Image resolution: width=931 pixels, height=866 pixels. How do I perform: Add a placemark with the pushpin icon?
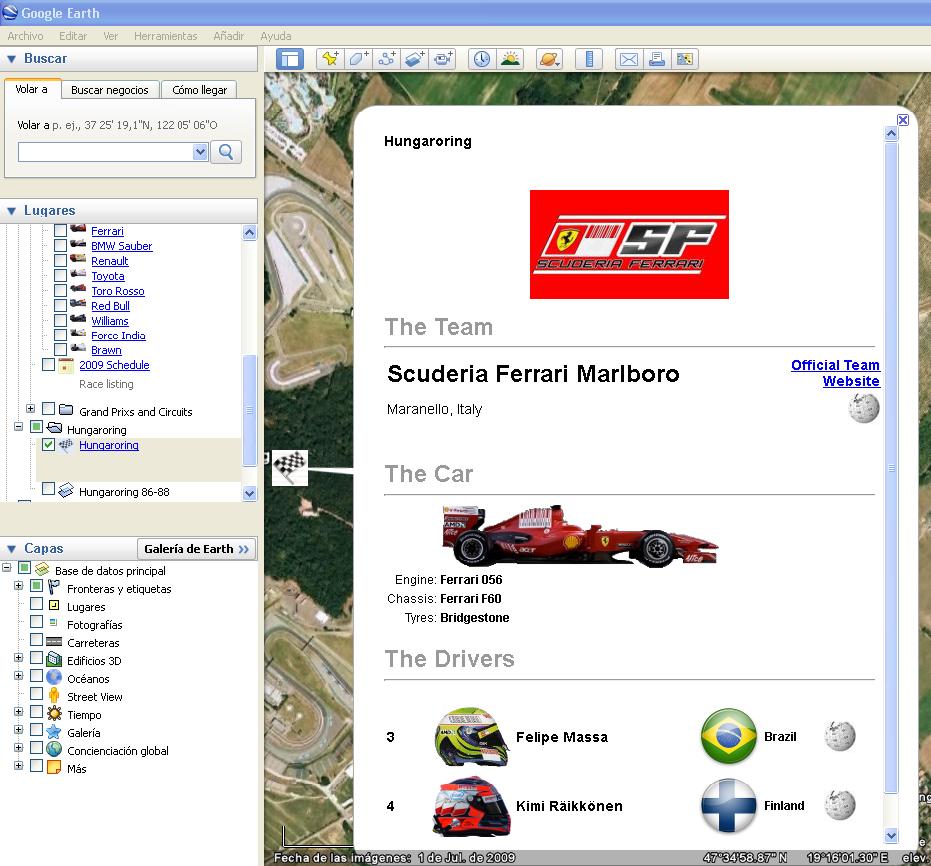click(x=329, y=59)
